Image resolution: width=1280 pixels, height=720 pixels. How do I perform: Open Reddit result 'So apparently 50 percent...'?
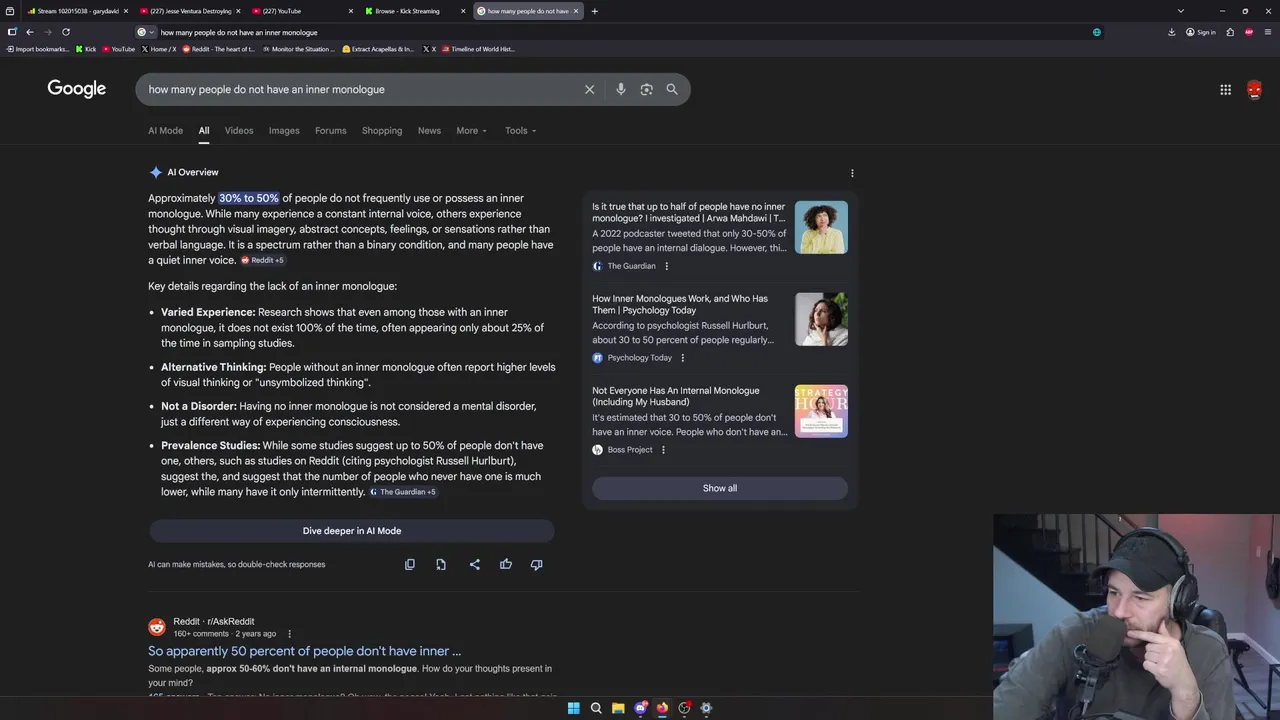click(305, 651)
